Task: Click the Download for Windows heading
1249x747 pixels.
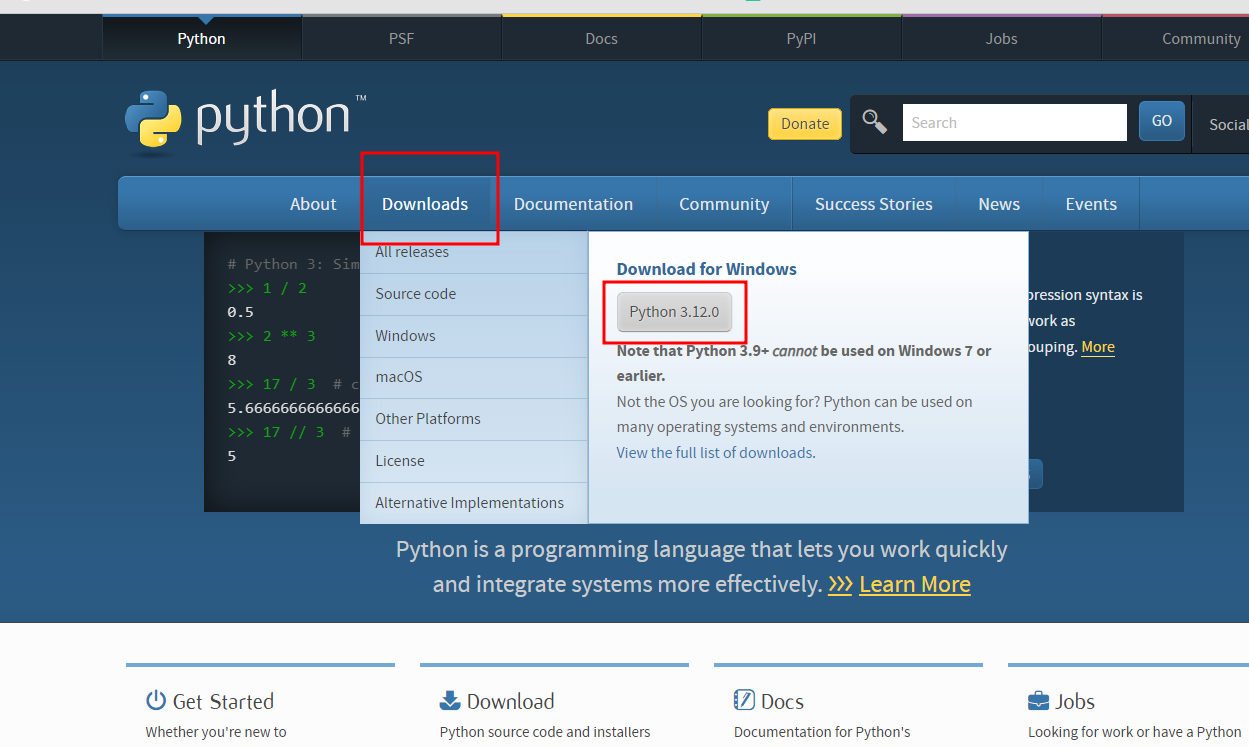Action: coord(707,269)
